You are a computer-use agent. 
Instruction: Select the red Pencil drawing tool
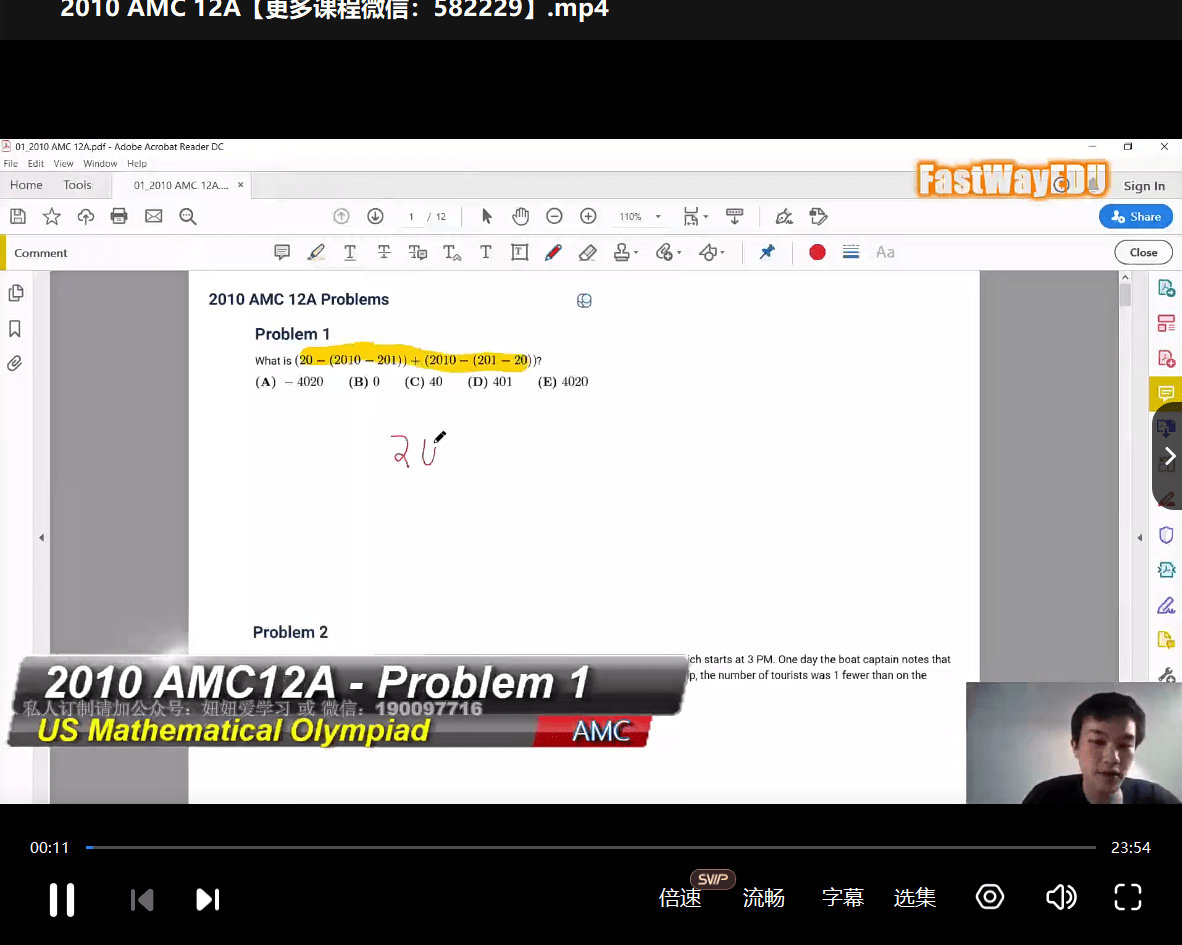(553, 252)
